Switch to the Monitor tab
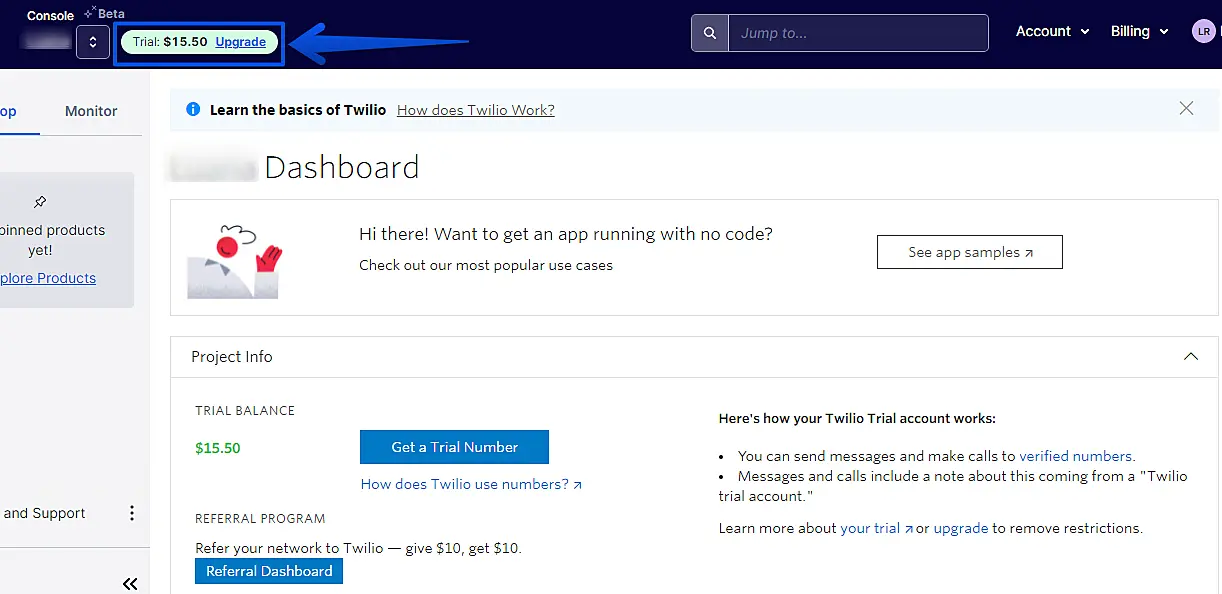1222x594 pixels. coord(91,111)
